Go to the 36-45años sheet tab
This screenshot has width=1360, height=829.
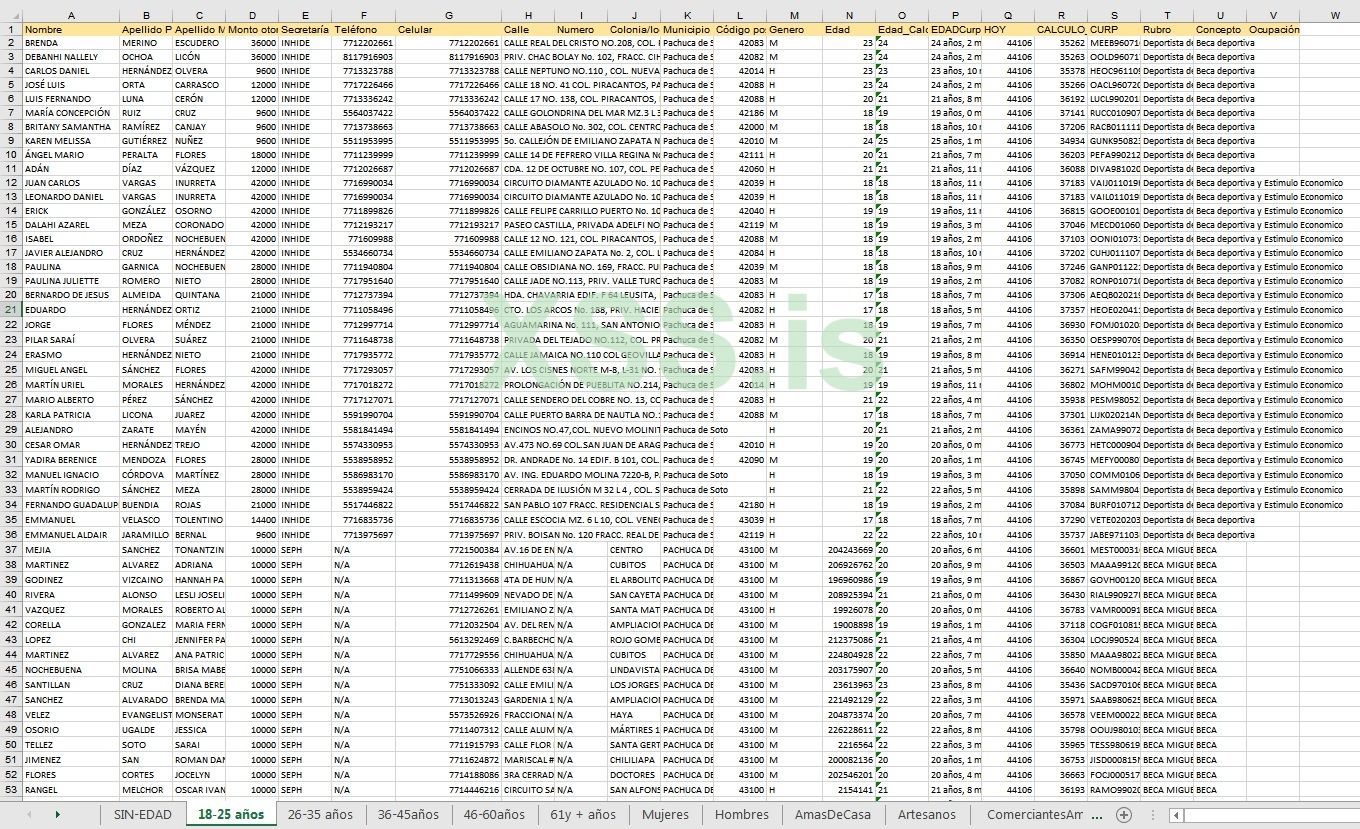[x=408, y=815]
